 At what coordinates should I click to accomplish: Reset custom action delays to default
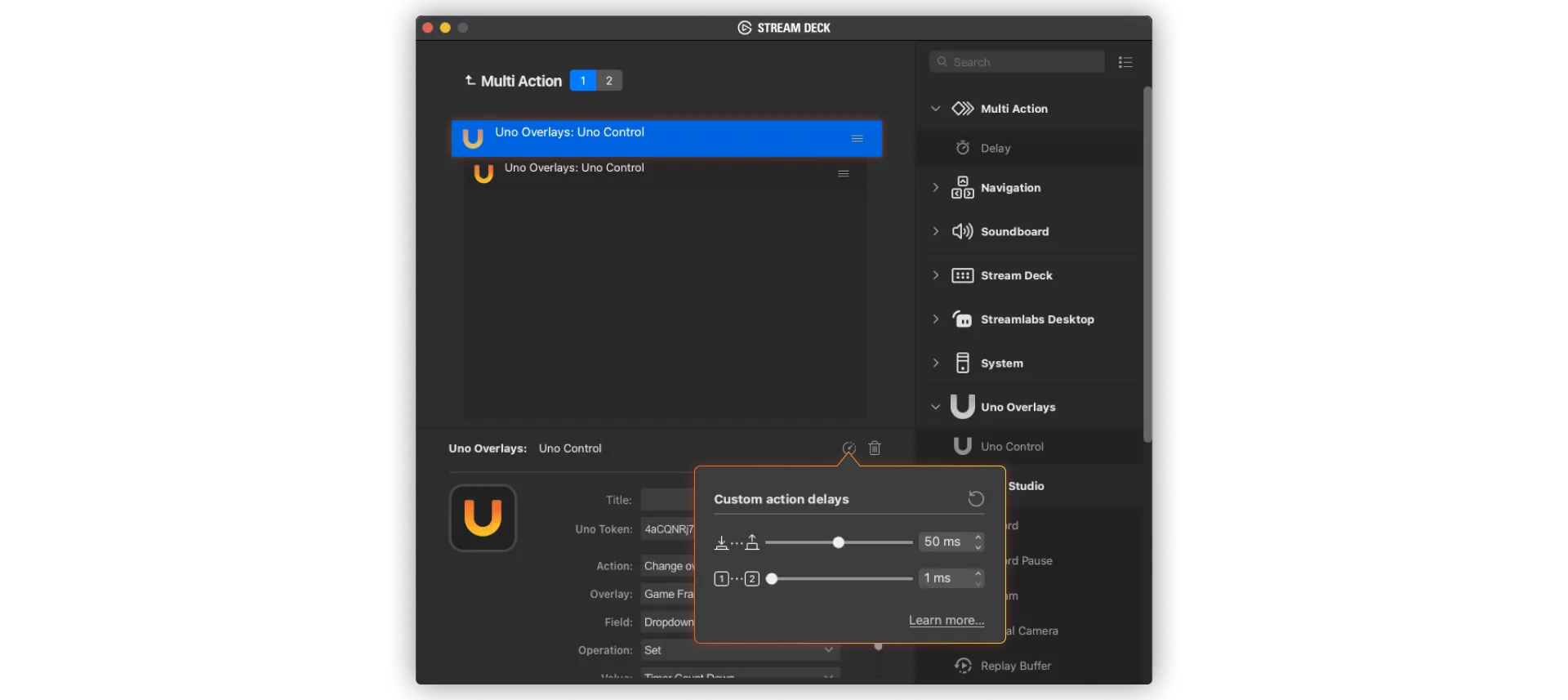pos(976,499)
